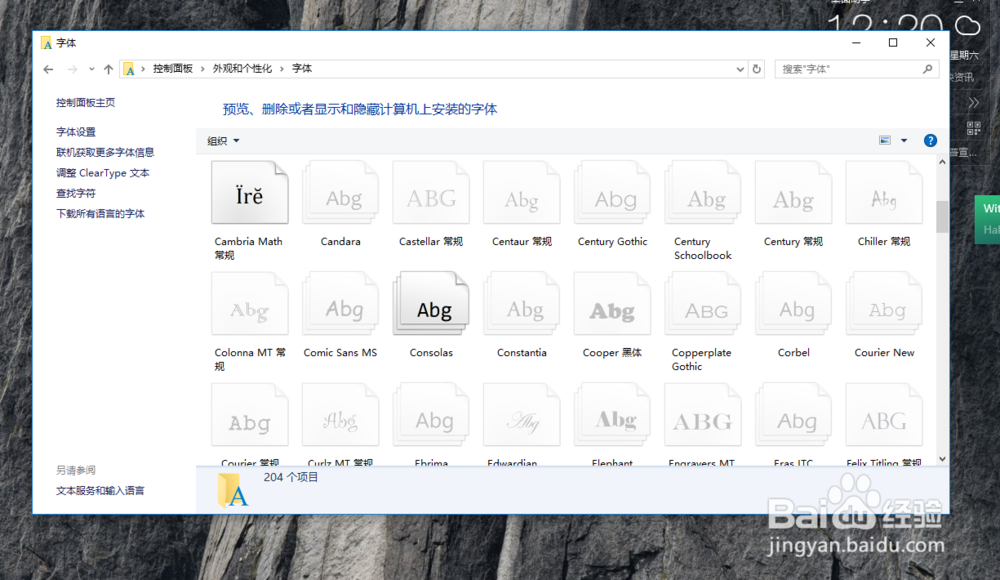Click the fonts folder icon in the address bar
The width and height of the screenshot is (1000, 580).
[130, 68]
